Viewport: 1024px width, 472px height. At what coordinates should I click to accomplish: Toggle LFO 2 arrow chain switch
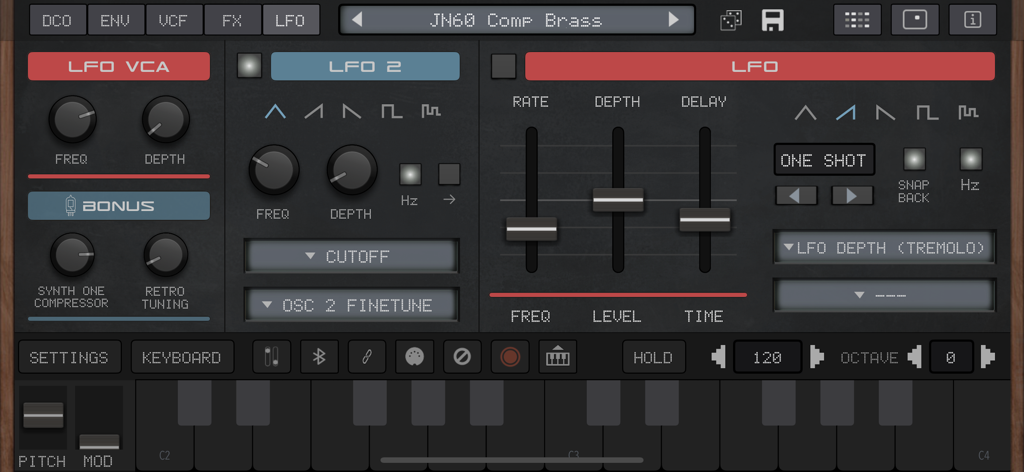point(449,174)
